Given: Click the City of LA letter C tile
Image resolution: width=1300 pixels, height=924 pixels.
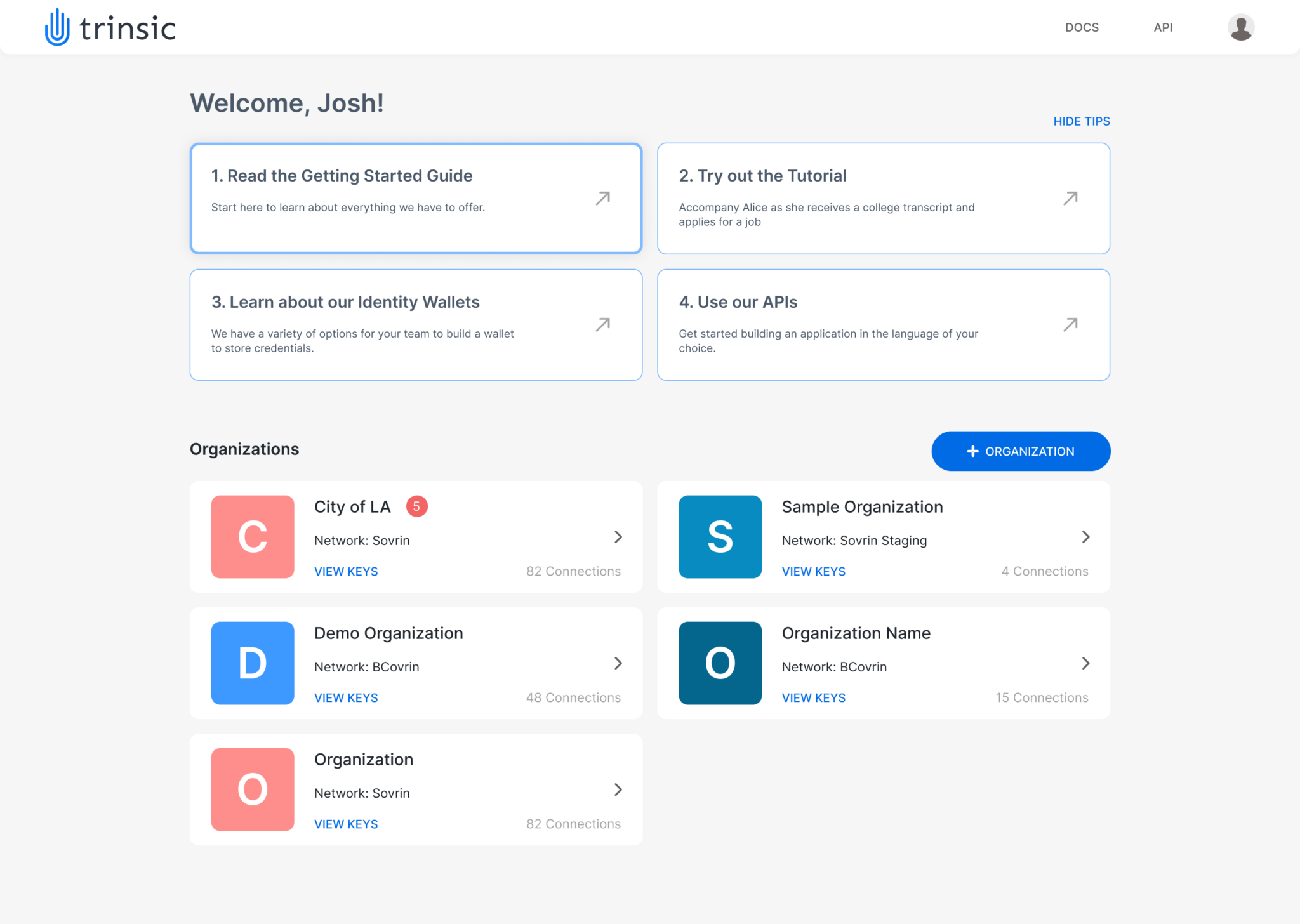Looking at the screenshot, I should [x=253, y=536].
